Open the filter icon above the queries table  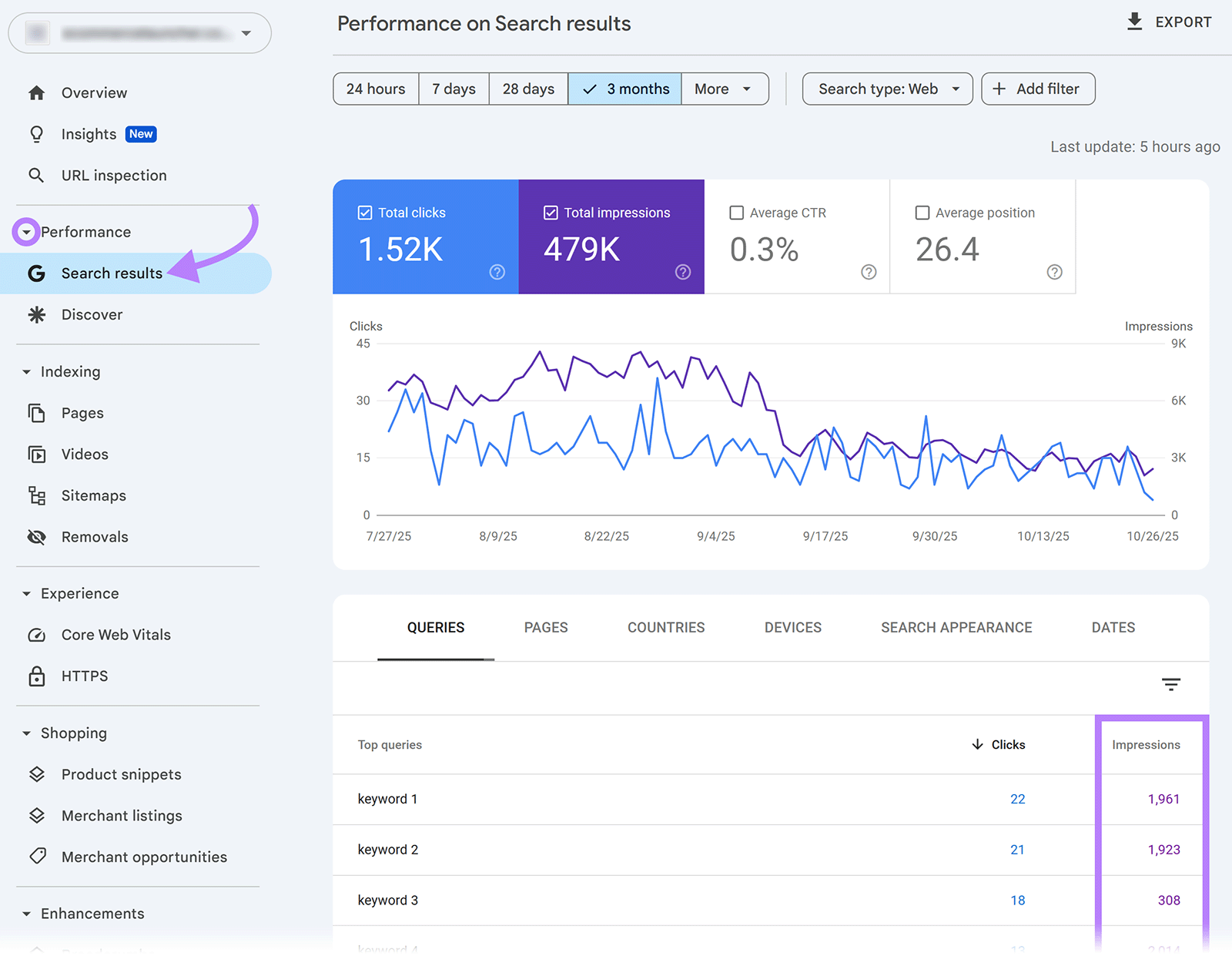tap(1170, 684)
